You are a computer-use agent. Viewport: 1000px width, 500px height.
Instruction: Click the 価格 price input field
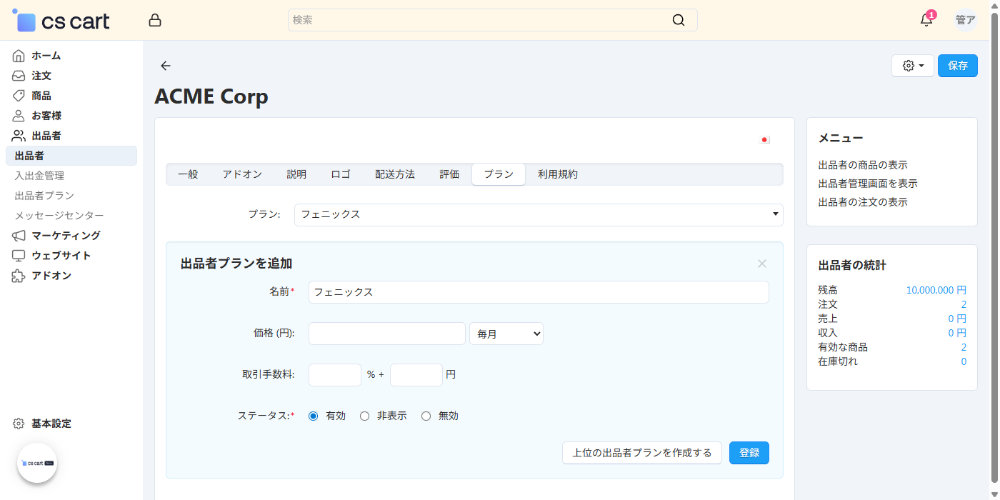click(x=387, y=333)
